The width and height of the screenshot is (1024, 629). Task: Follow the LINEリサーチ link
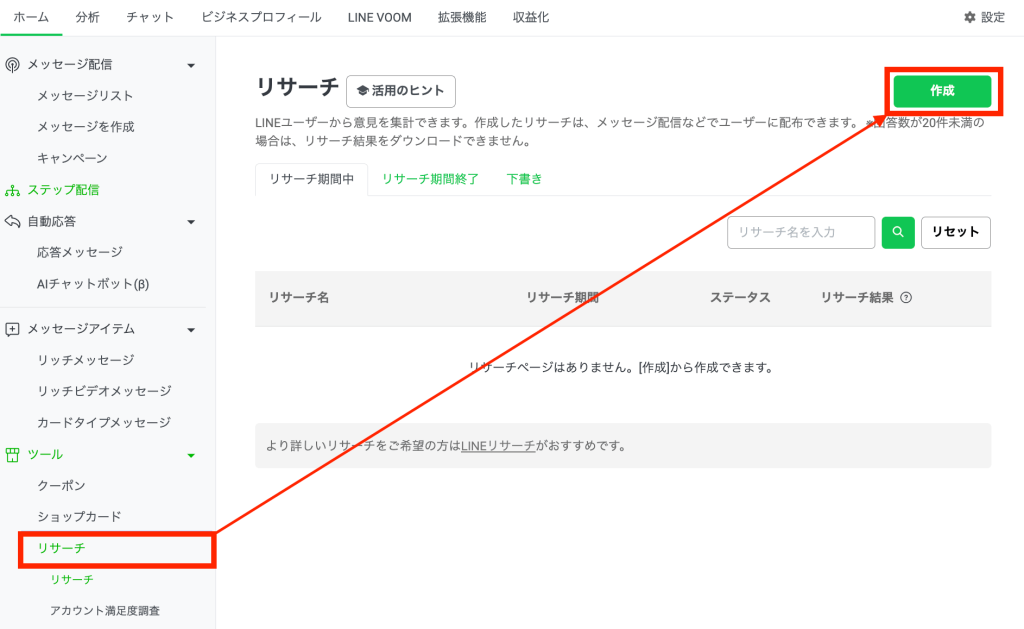click(x=498, y=446)
